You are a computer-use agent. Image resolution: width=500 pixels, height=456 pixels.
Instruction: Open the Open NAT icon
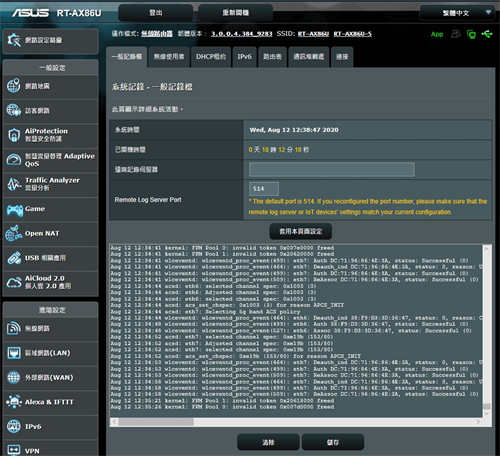click(14, 233)
